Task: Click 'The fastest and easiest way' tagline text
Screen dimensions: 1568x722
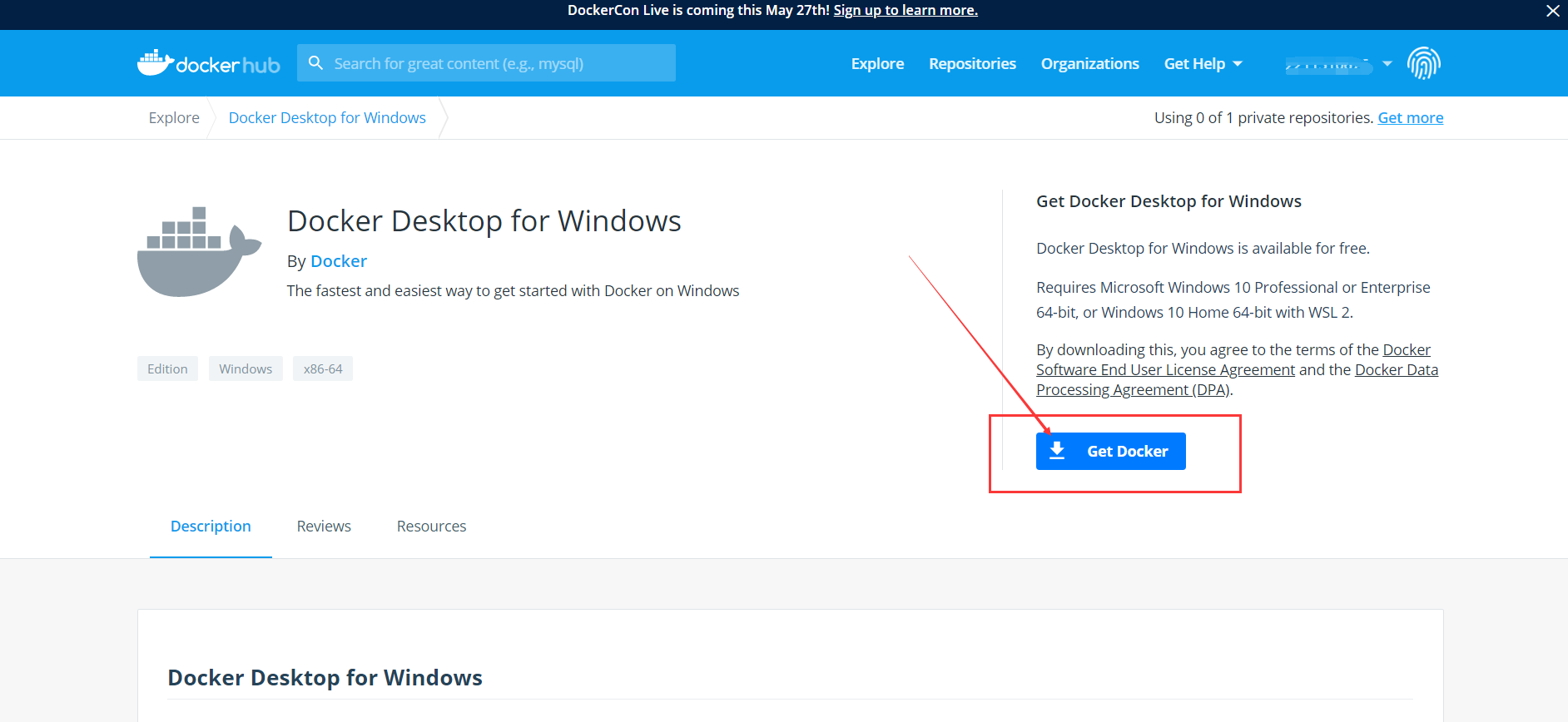Action: 513,291
